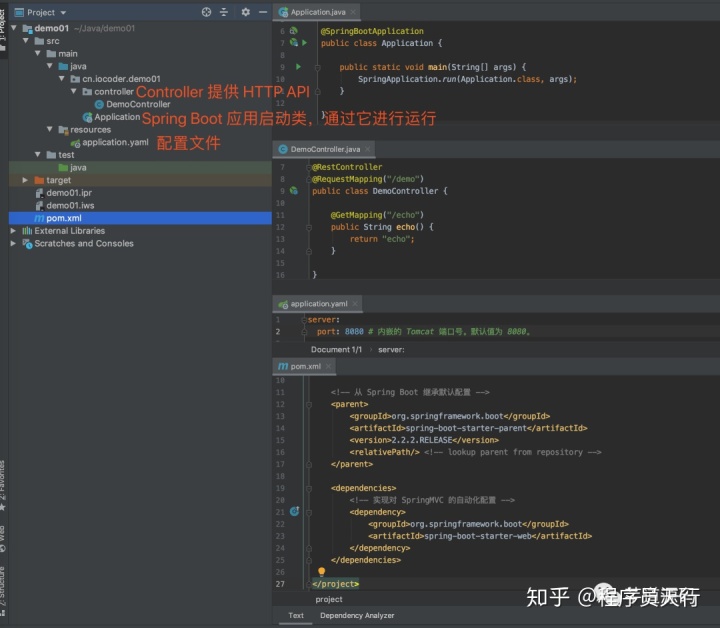Click Spring bean gutter icon beside DemoController class

coord(294,191)
